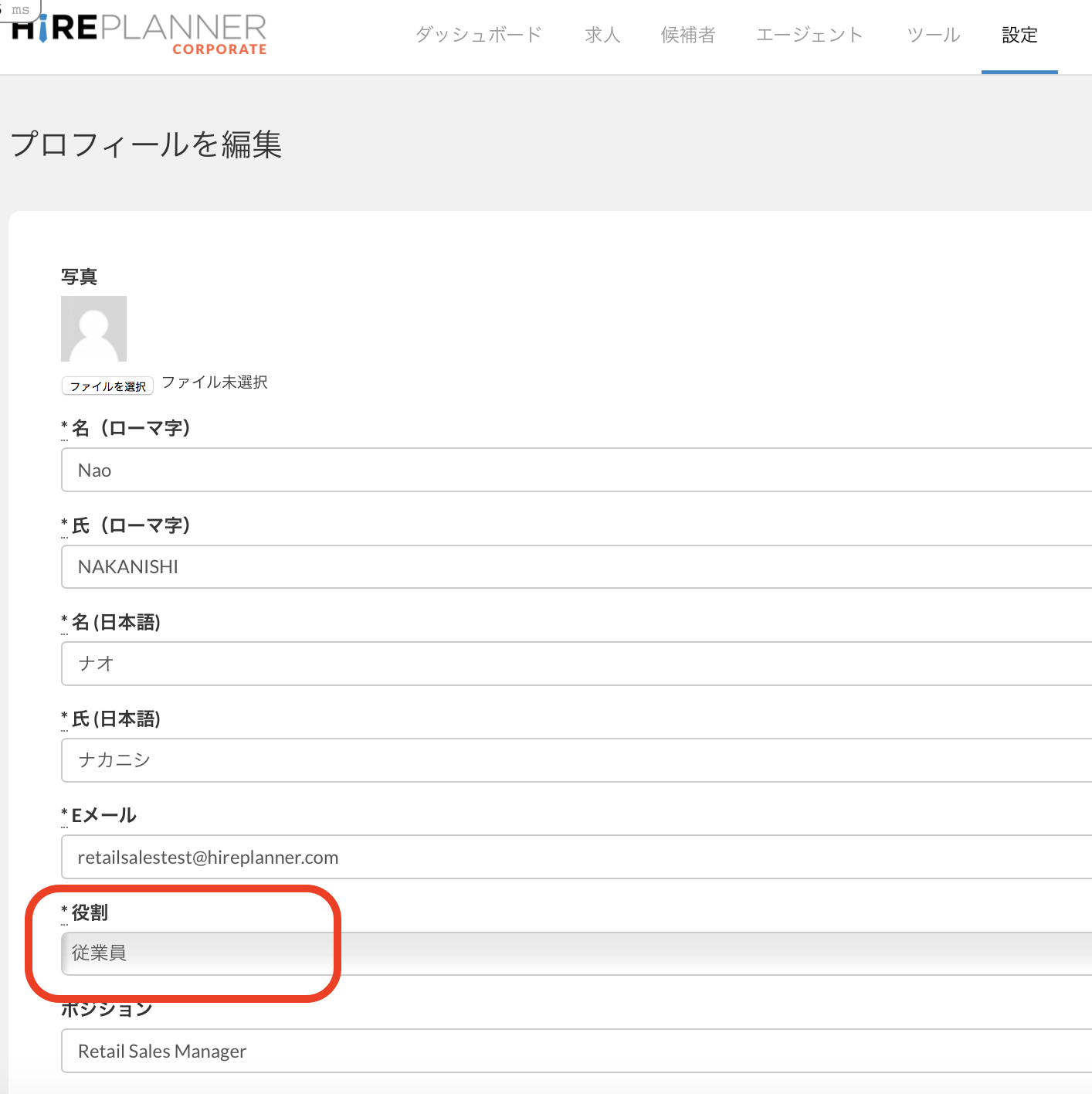The image size is (1092, 1094).
Task: Click the ナカニシ Japanese last name field
Action: point(575,760)
